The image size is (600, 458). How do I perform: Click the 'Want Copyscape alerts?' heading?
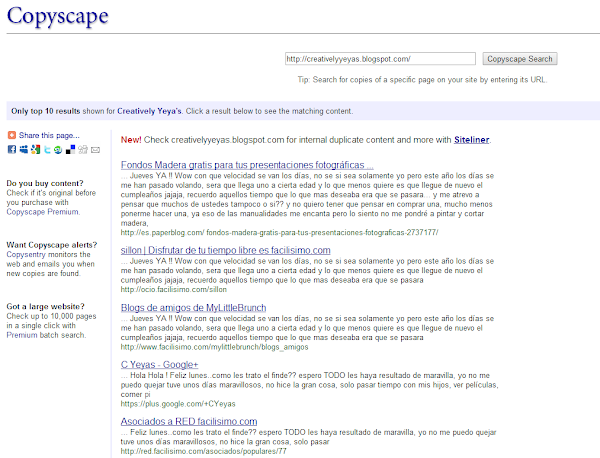(x=52, y=245)
